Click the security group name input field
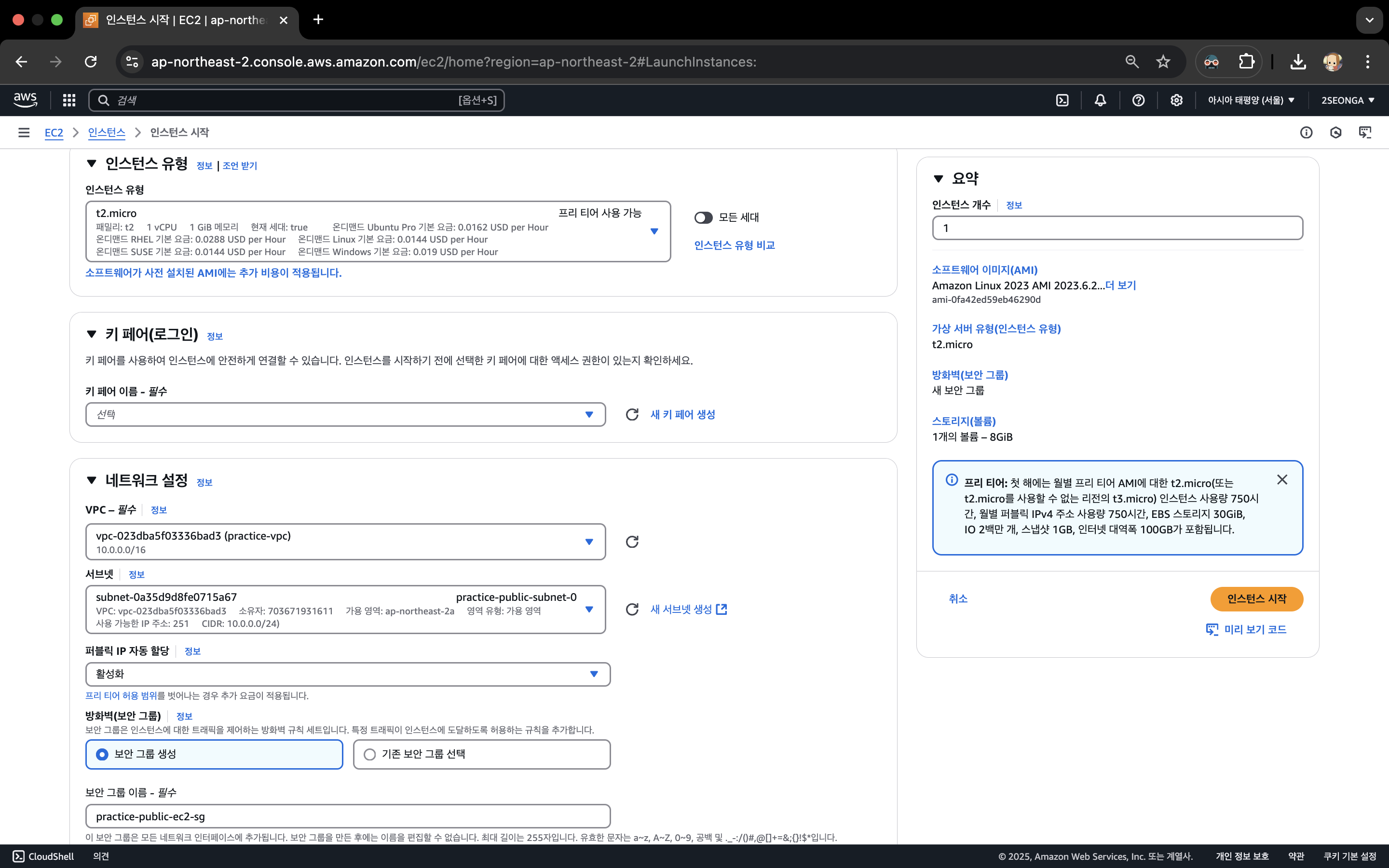Viewport: 1389px width, 868px height. (x=347, y=816)
